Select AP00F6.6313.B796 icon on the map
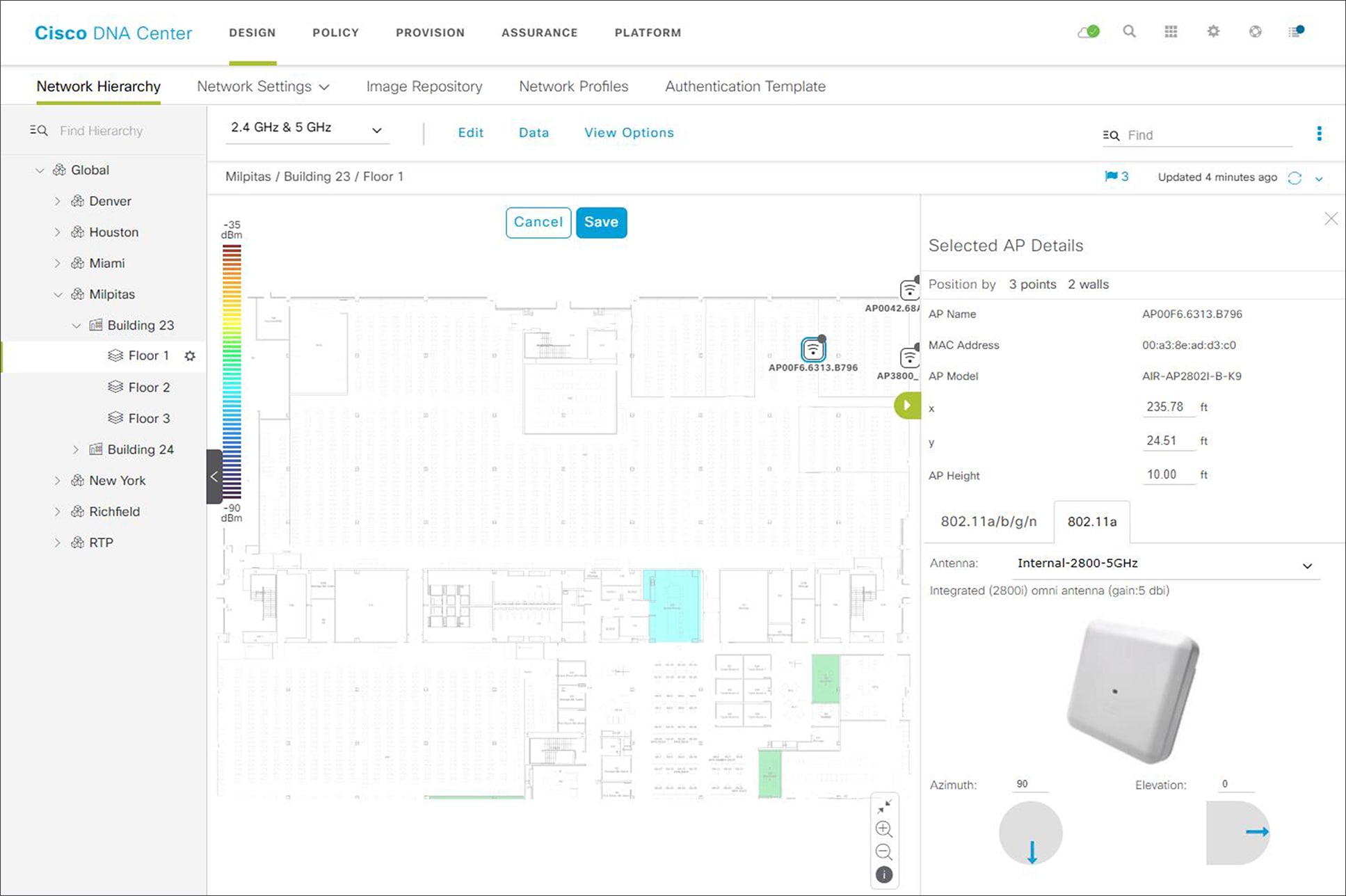 [813, 349]
